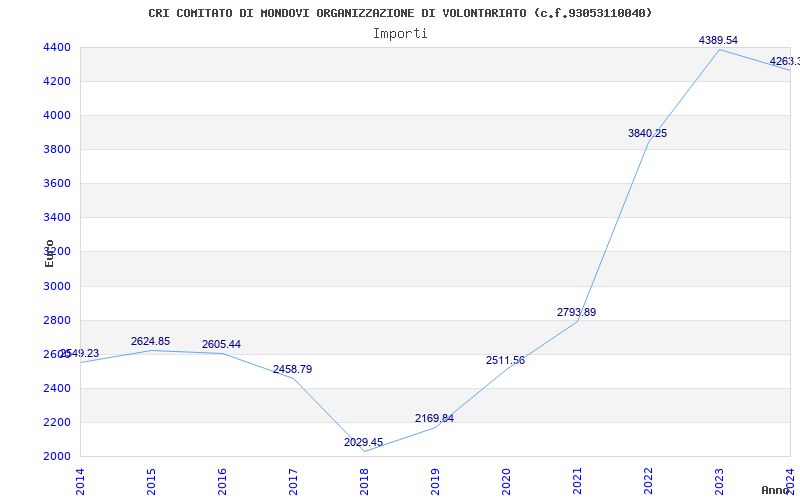Click the x-axis year 2014

(80, 482)
